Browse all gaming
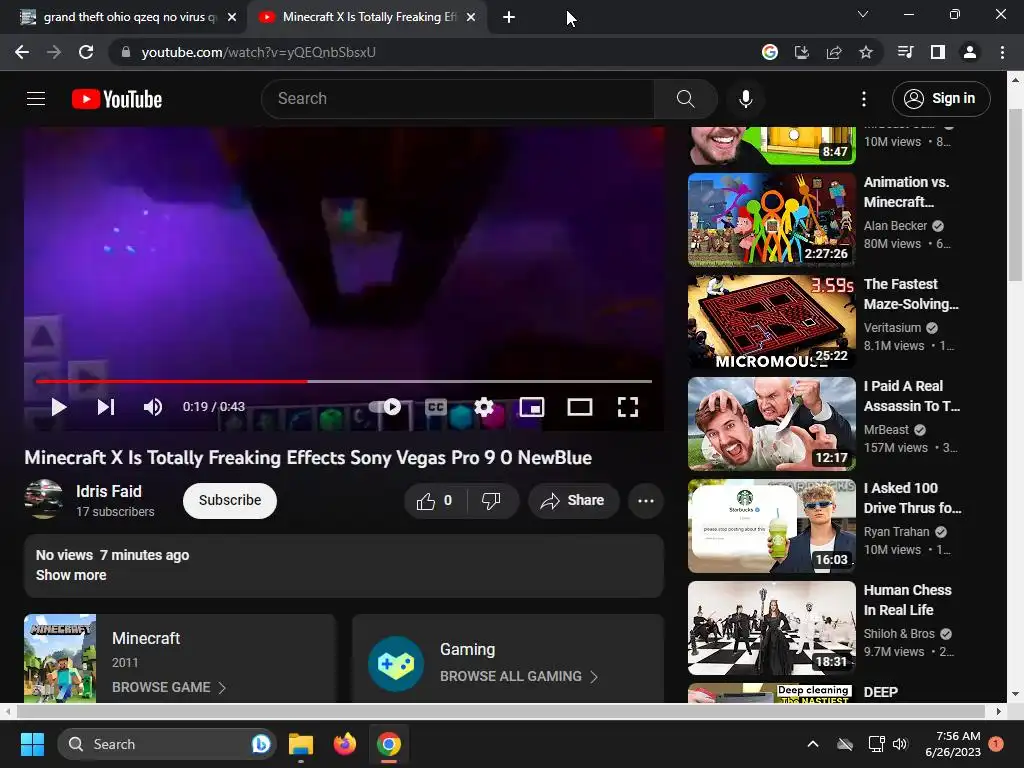 [519, 676]
